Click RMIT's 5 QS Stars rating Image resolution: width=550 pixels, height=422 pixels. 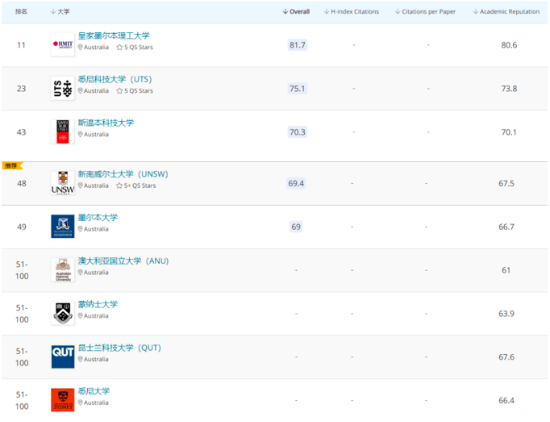tap(135, 47)
